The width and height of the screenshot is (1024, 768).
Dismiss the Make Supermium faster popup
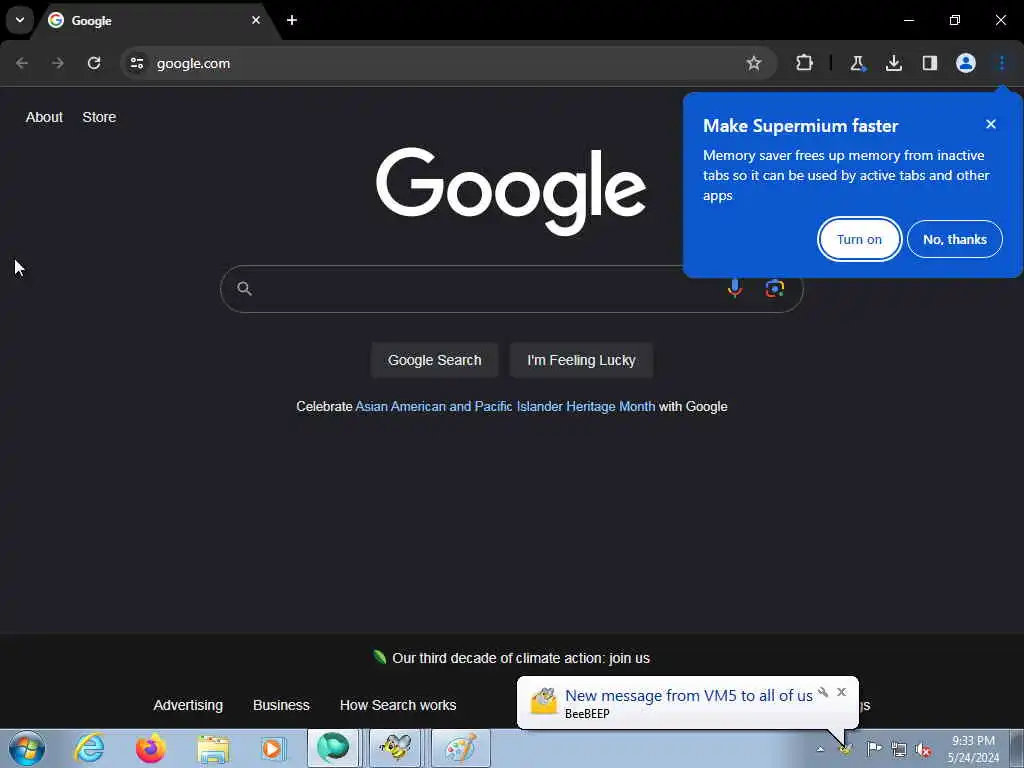991,124
